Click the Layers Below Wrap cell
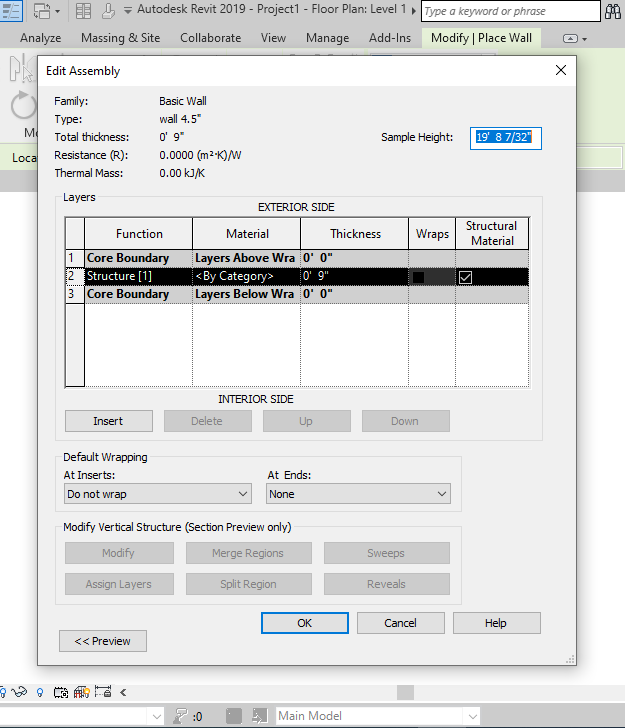Viewport: 625px width, 728px height. point(246,294)
